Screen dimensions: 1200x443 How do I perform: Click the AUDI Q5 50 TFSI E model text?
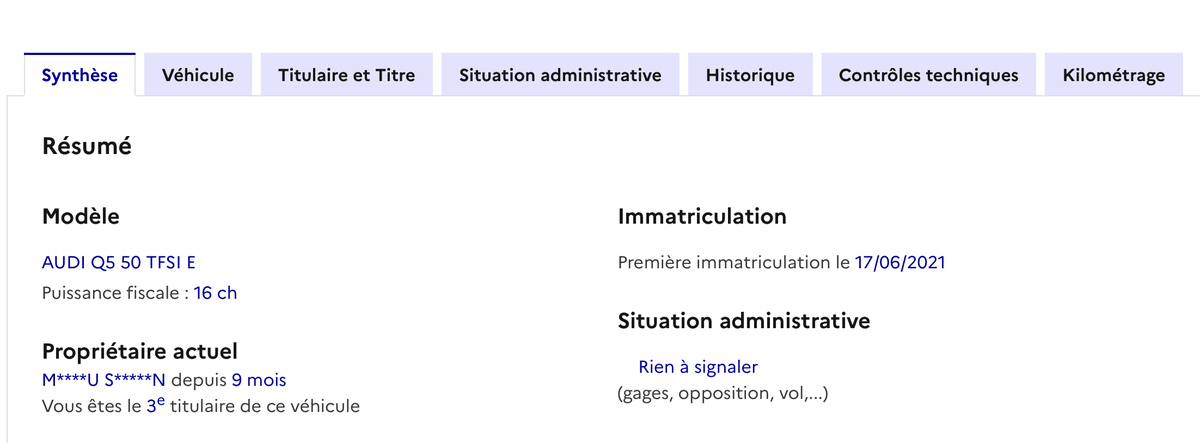(119, 263)
